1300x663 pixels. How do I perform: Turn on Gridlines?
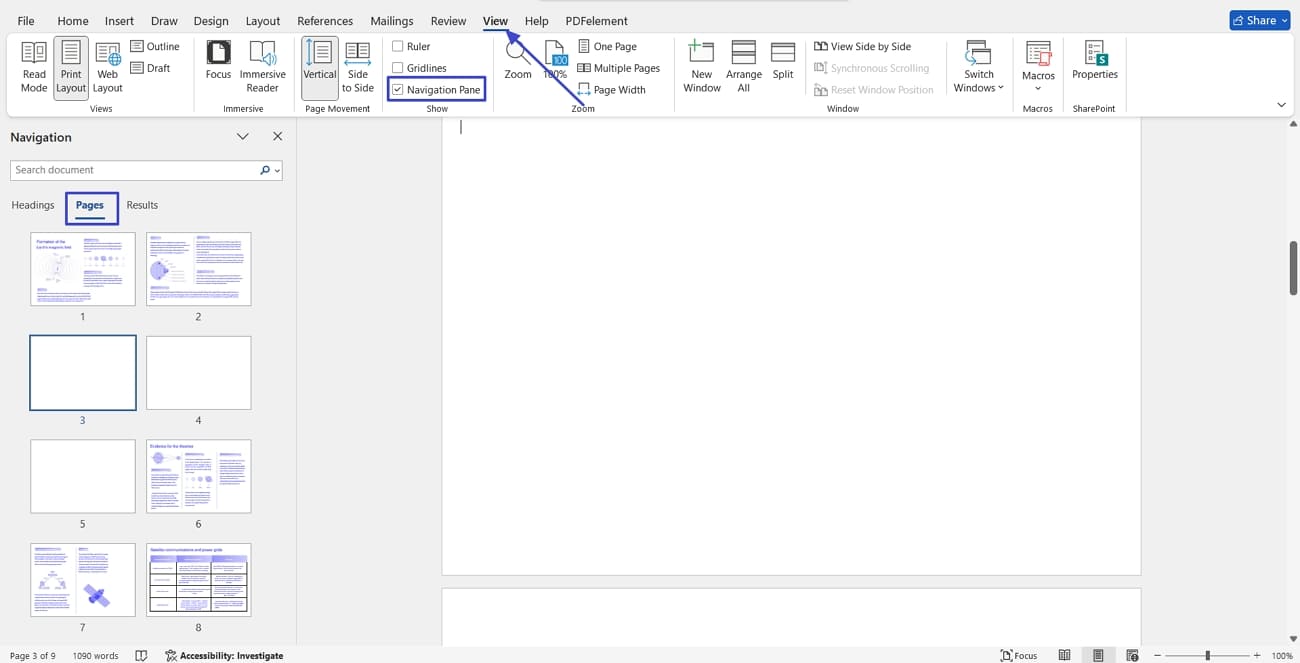[x=399, y=67]
